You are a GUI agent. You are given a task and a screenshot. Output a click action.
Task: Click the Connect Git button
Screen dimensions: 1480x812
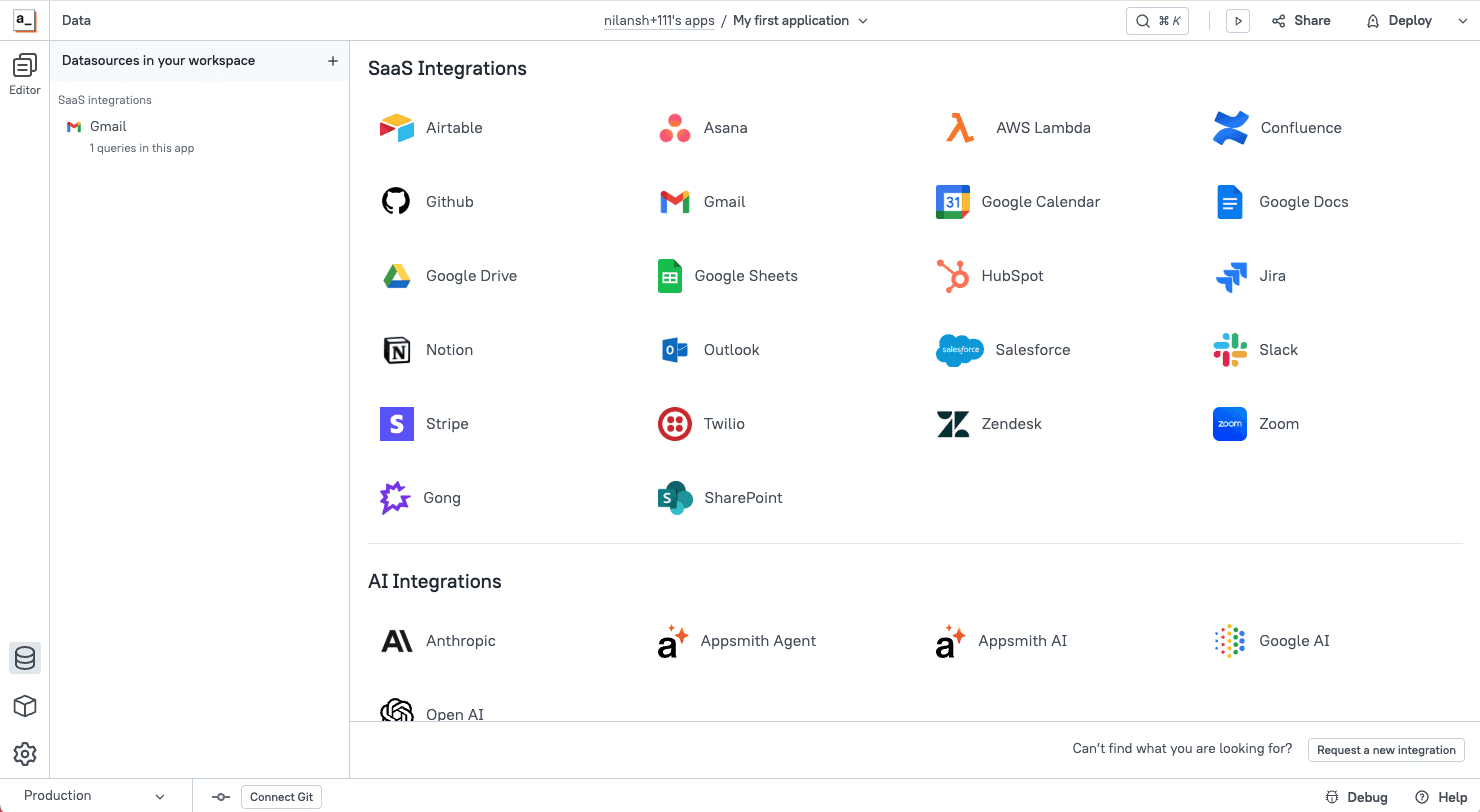coord(281,797)
